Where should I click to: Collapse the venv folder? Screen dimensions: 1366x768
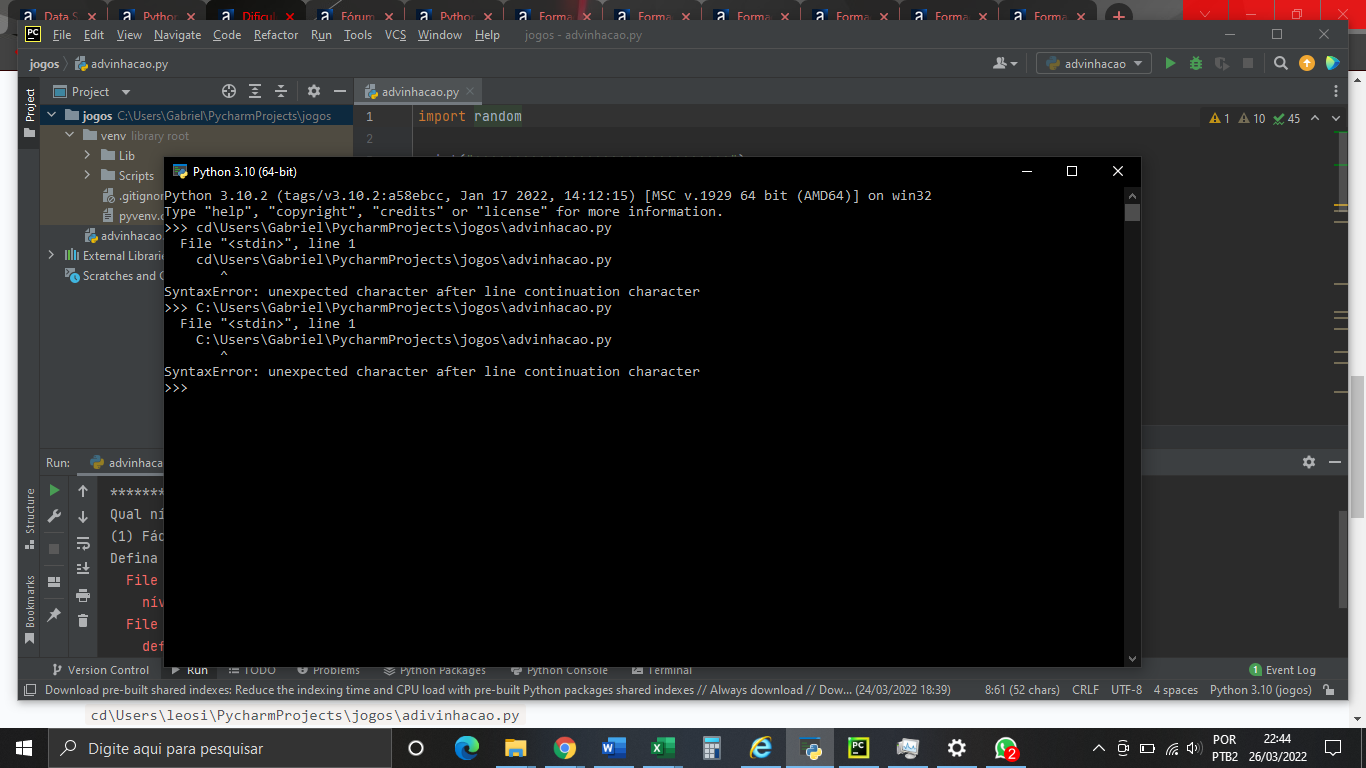click(x=70, y=136)
